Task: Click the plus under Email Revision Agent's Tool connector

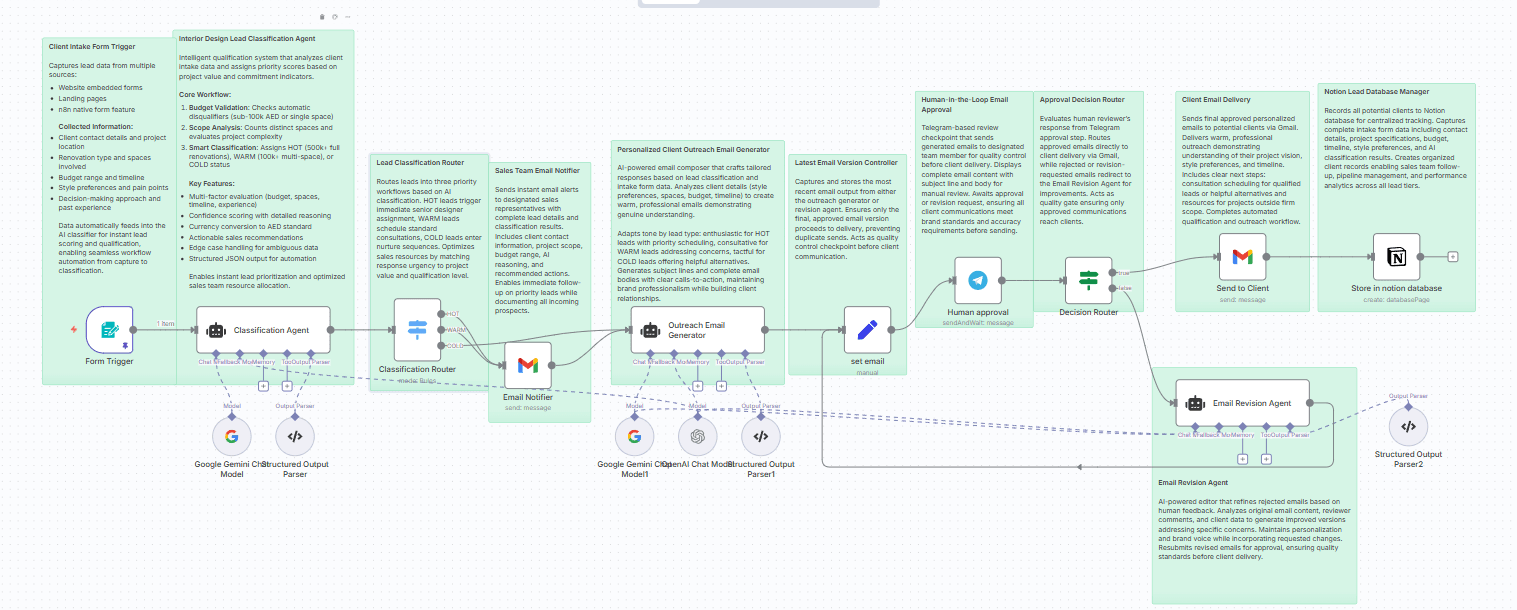Action: click(1266, 459)
